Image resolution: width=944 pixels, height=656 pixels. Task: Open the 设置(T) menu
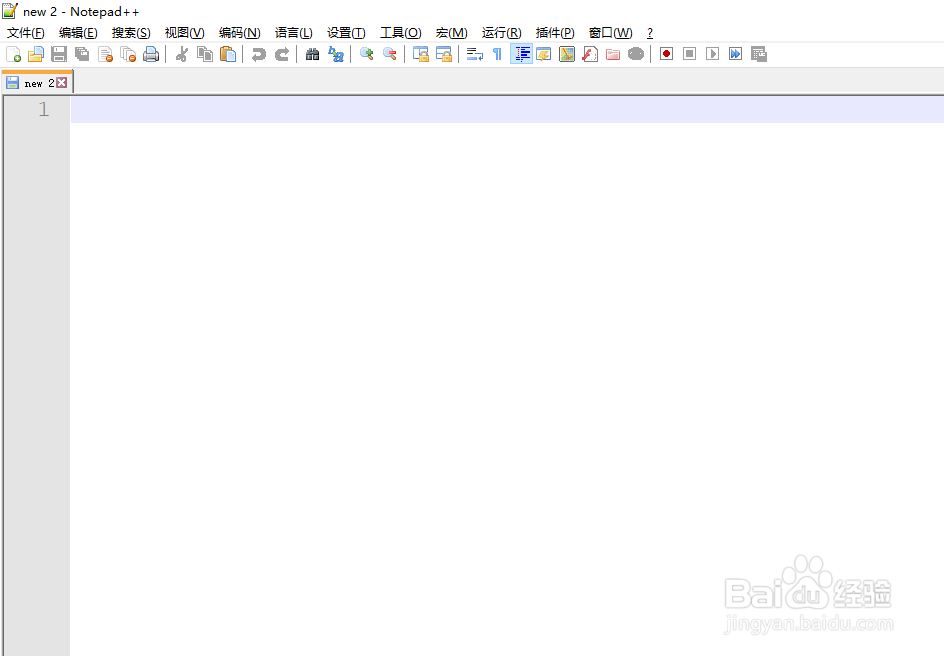346,32
